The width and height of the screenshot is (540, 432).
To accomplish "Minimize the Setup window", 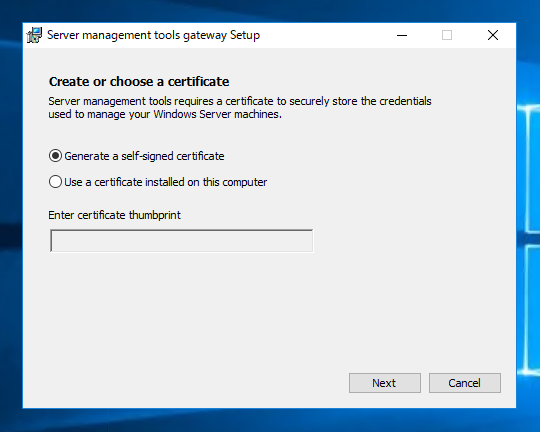I will click(402, 35).
